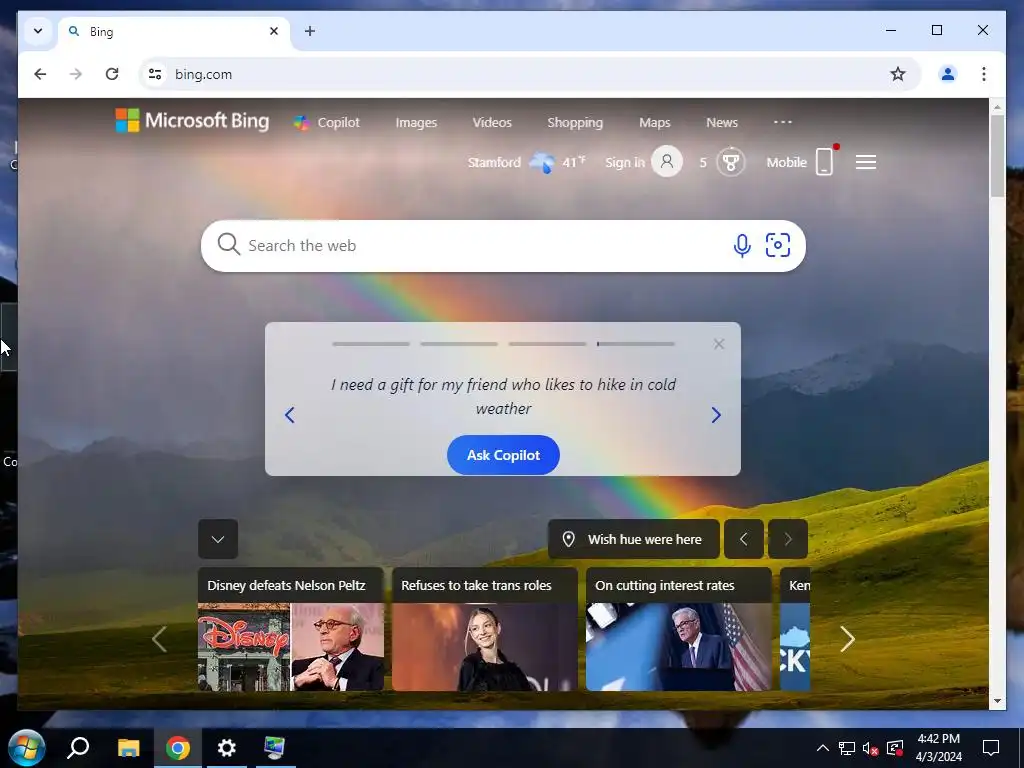
Task: Close the Bing tab
Action: pos(274,31)
